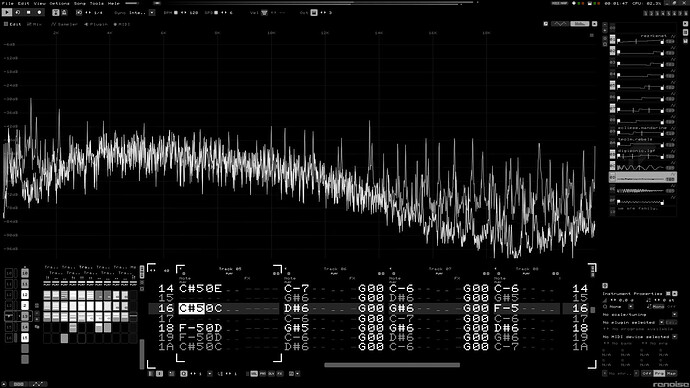Click note C#50E on line 14
Screen dimensions: 690x388
(x=201, y=289)
